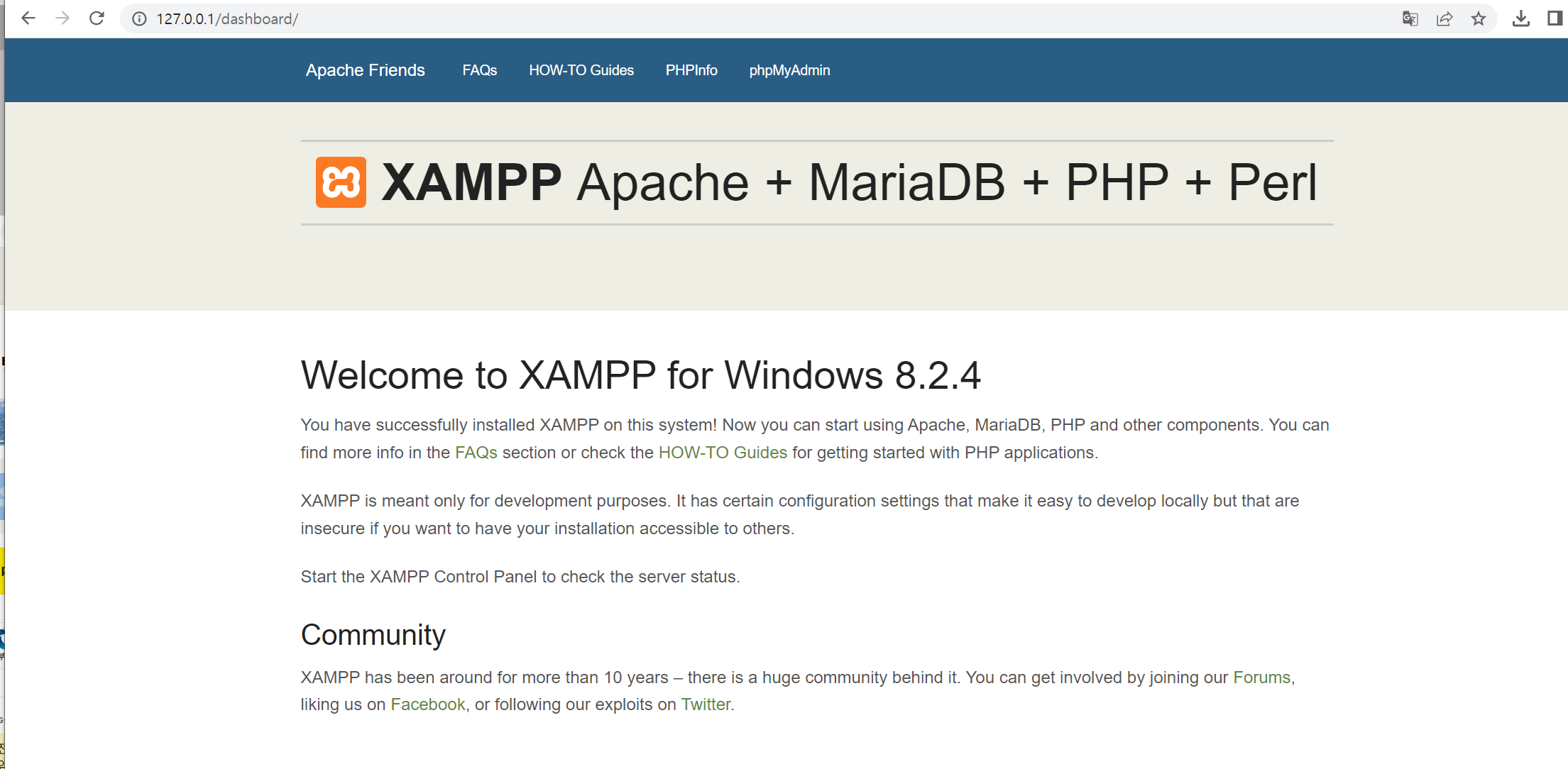This screenshot has height=769, width=1568.
Task: Toggle the browser side panel icon
Action: point(1555,19)
